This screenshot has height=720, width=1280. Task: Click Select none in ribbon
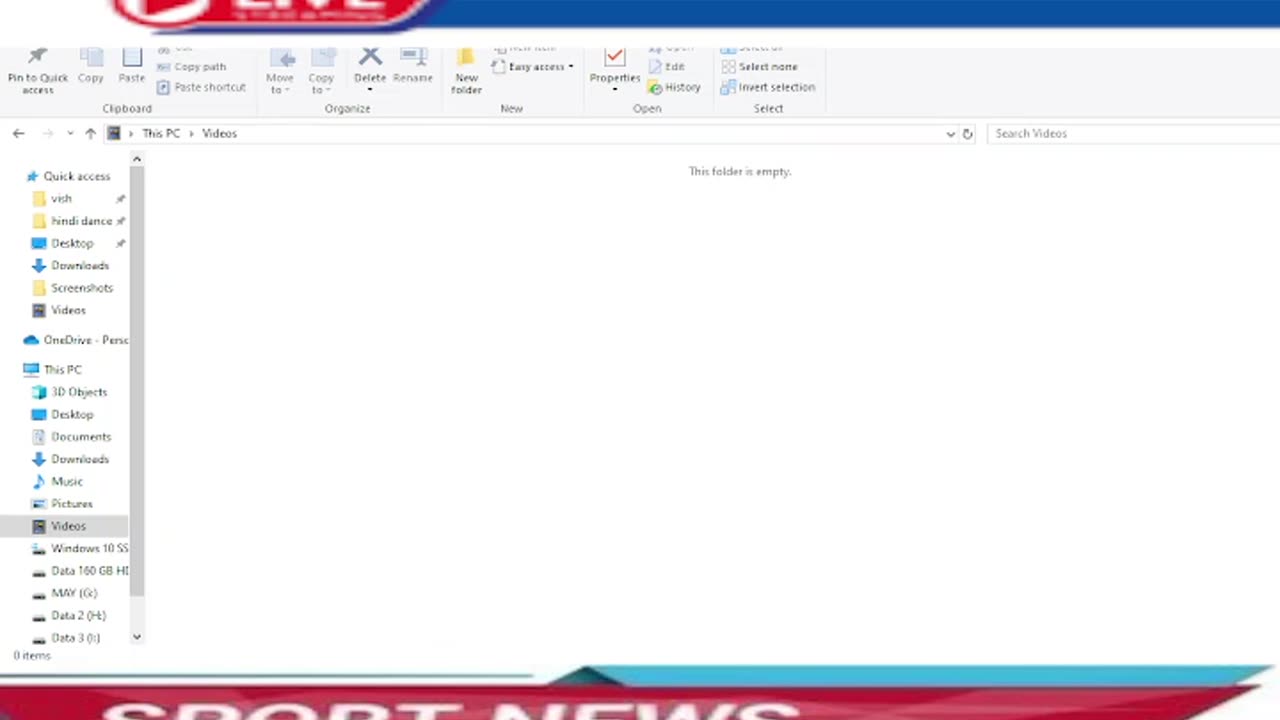click(x=760, y=67)
